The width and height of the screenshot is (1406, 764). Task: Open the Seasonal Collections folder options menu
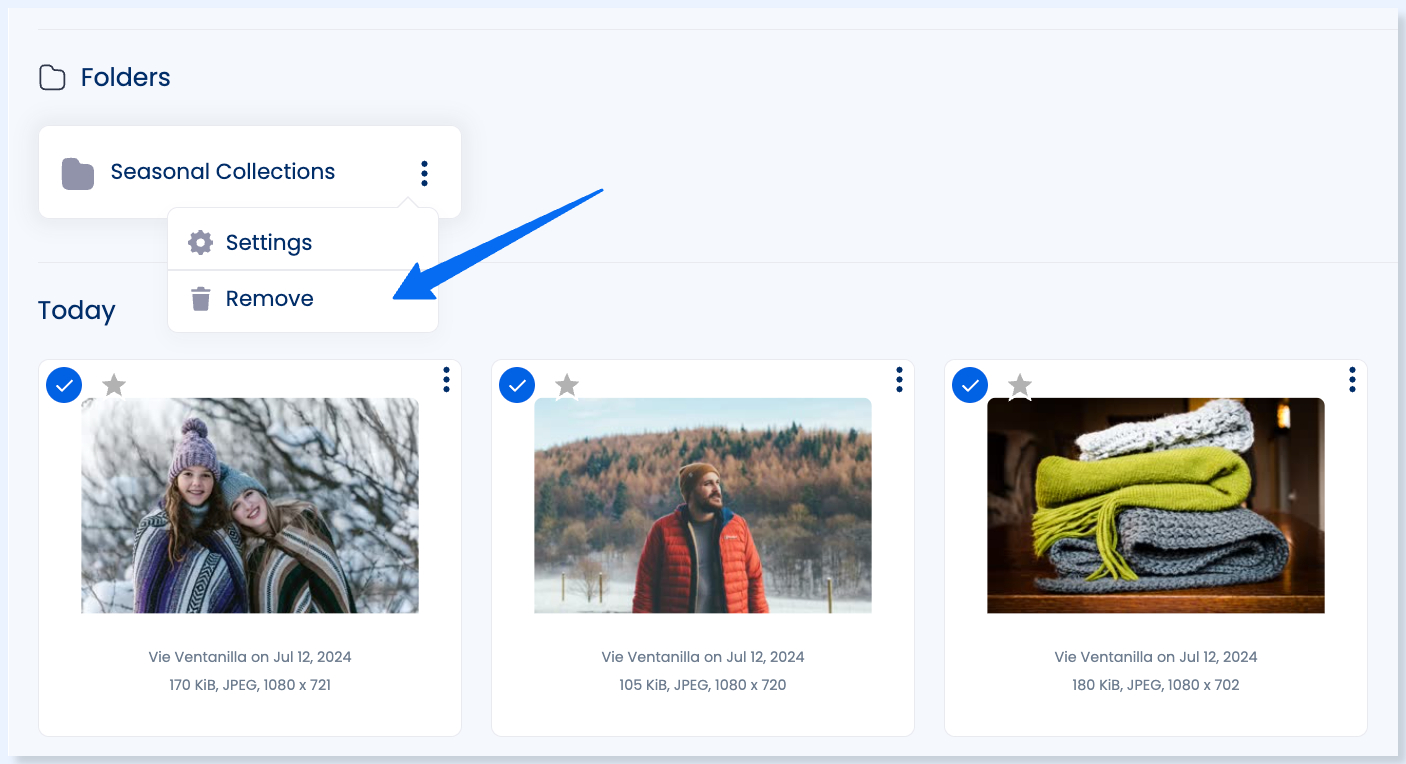(x=424, y=173)
